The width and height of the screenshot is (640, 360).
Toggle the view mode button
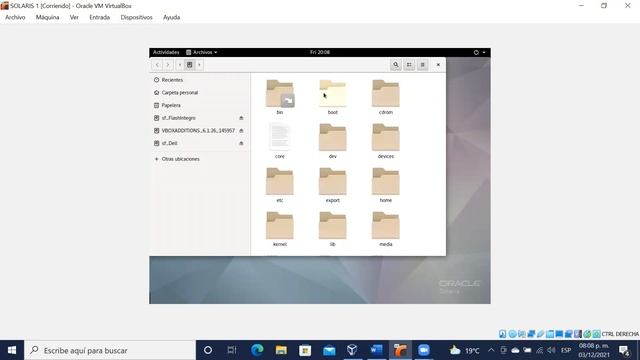click(409, 65)
